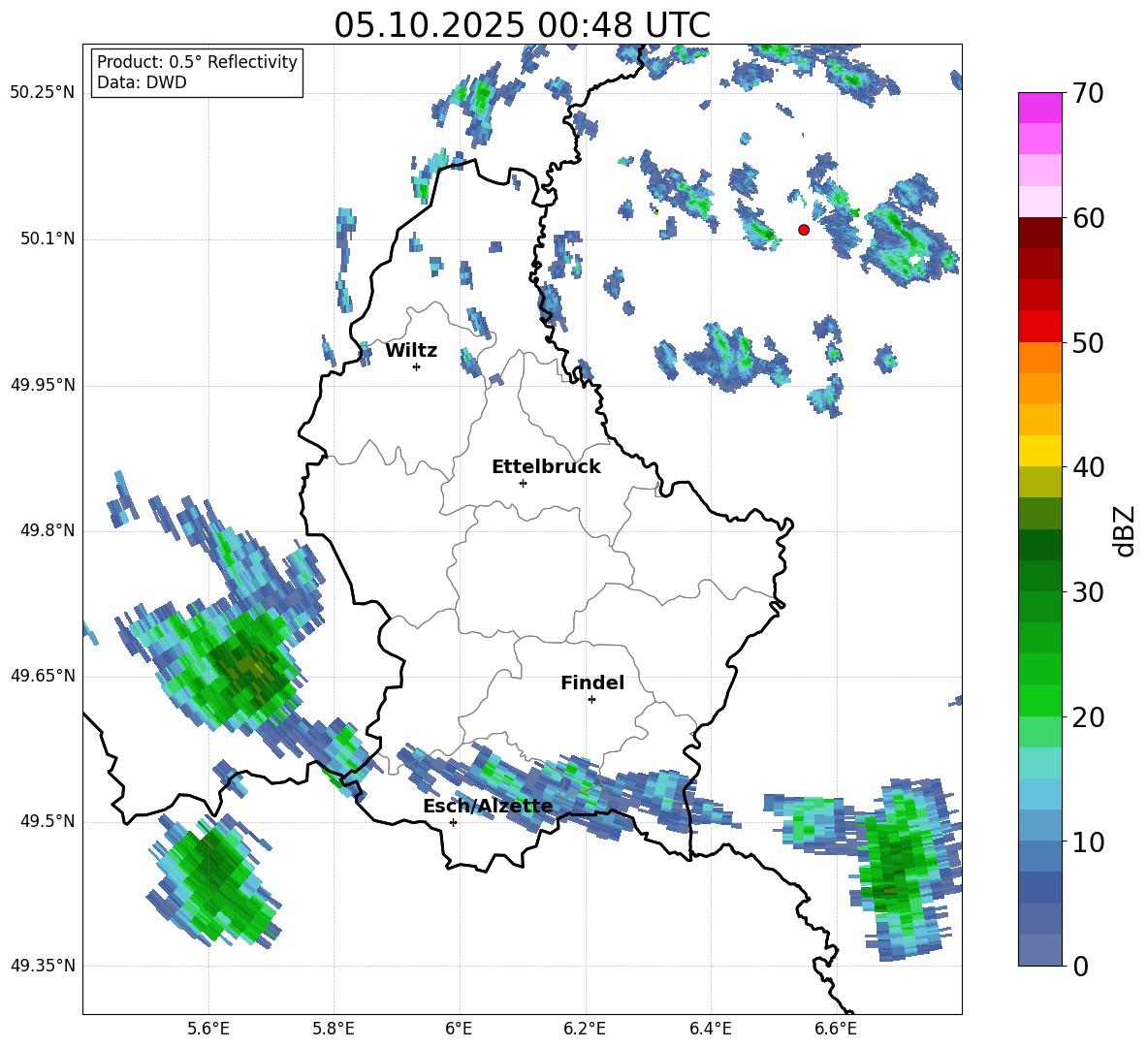Click the 49.8°N latitude label
Viewport: 1148px width, 1048px height.
coord(48,530)
